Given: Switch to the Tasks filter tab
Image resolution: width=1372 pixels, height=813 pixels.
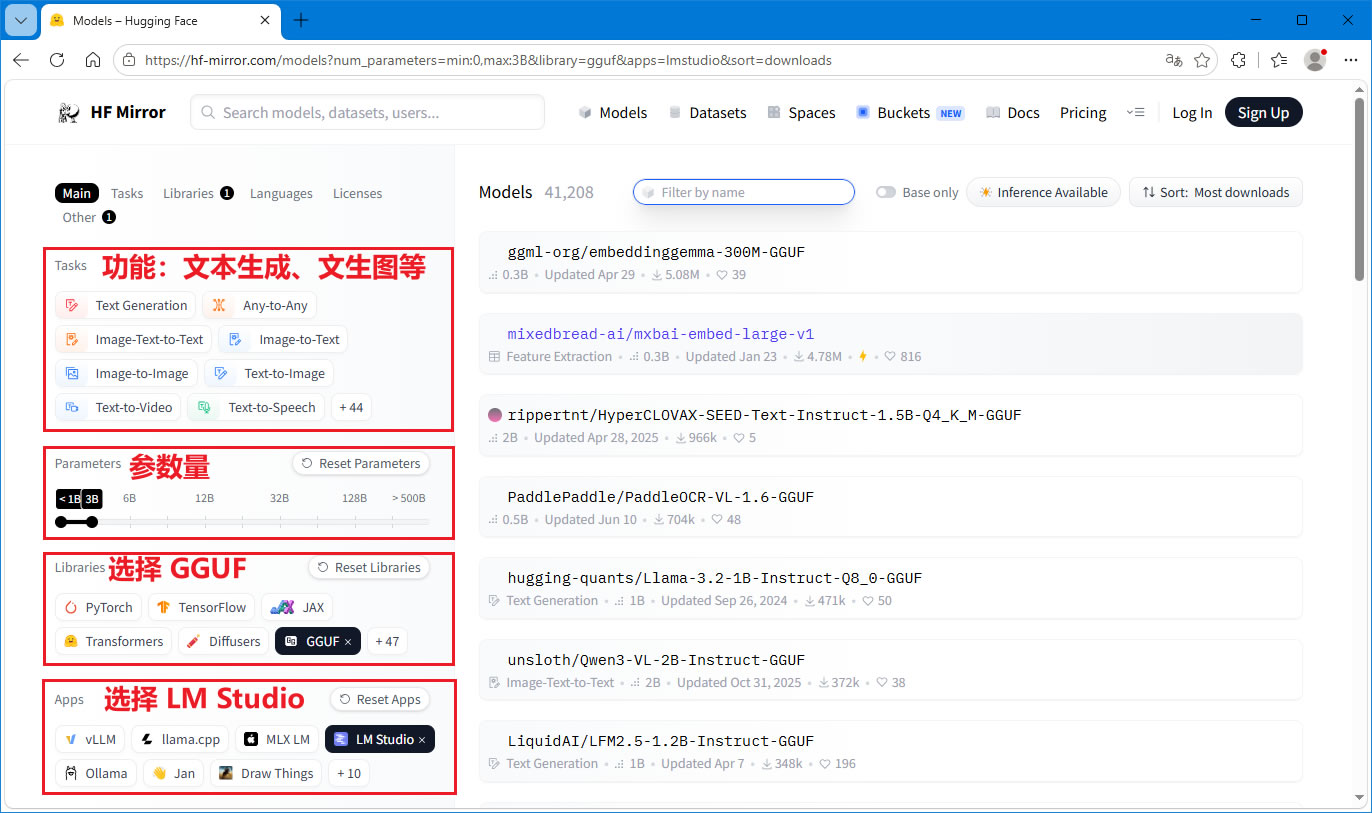Looking at the screenshot, I should tap(127, 194).
